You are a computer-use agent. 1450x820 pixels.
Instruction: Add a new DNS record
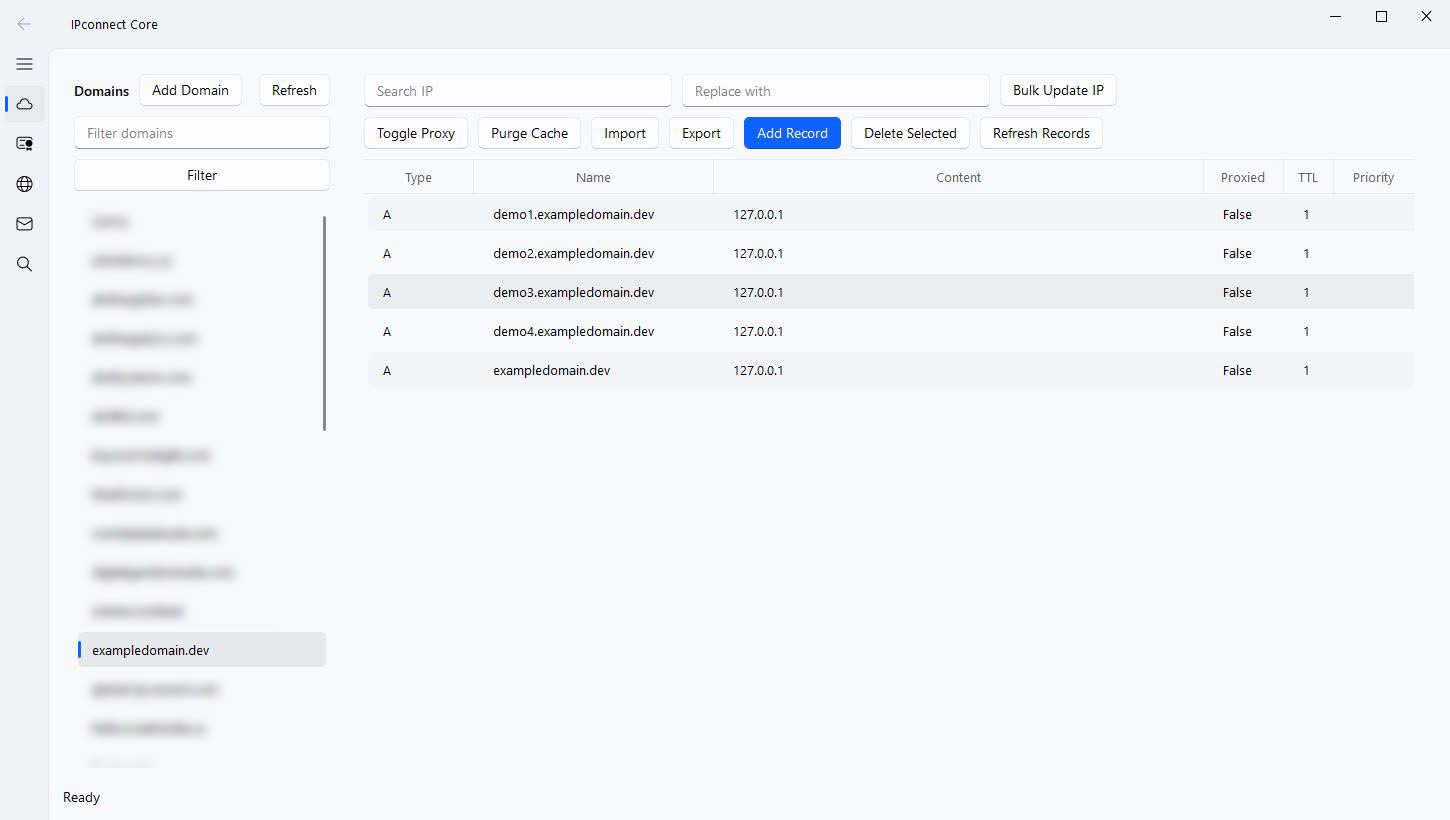[792, 132]
